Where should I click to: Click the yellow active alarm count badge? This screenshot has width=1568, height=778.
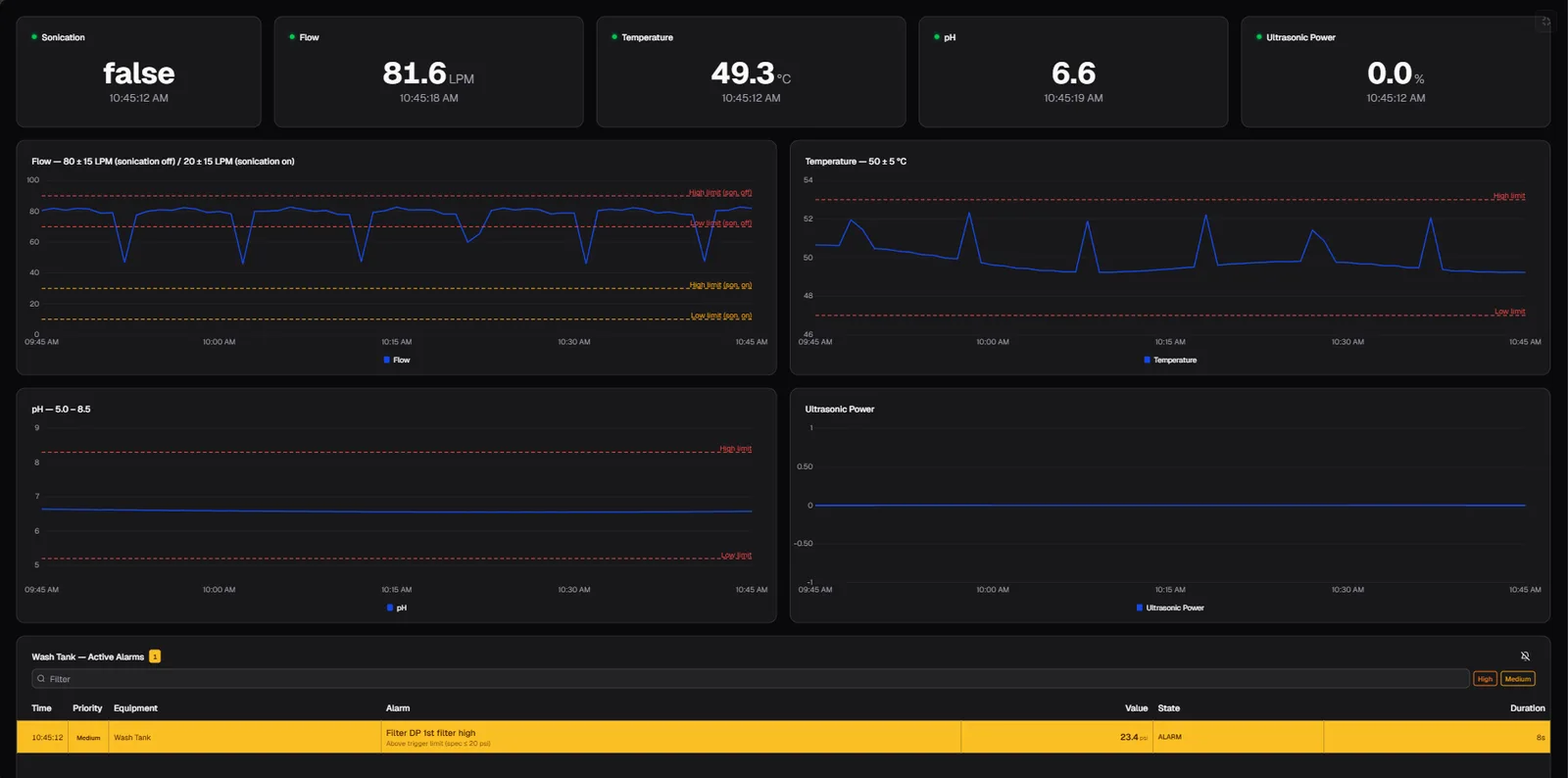click(x=155, y=656)
